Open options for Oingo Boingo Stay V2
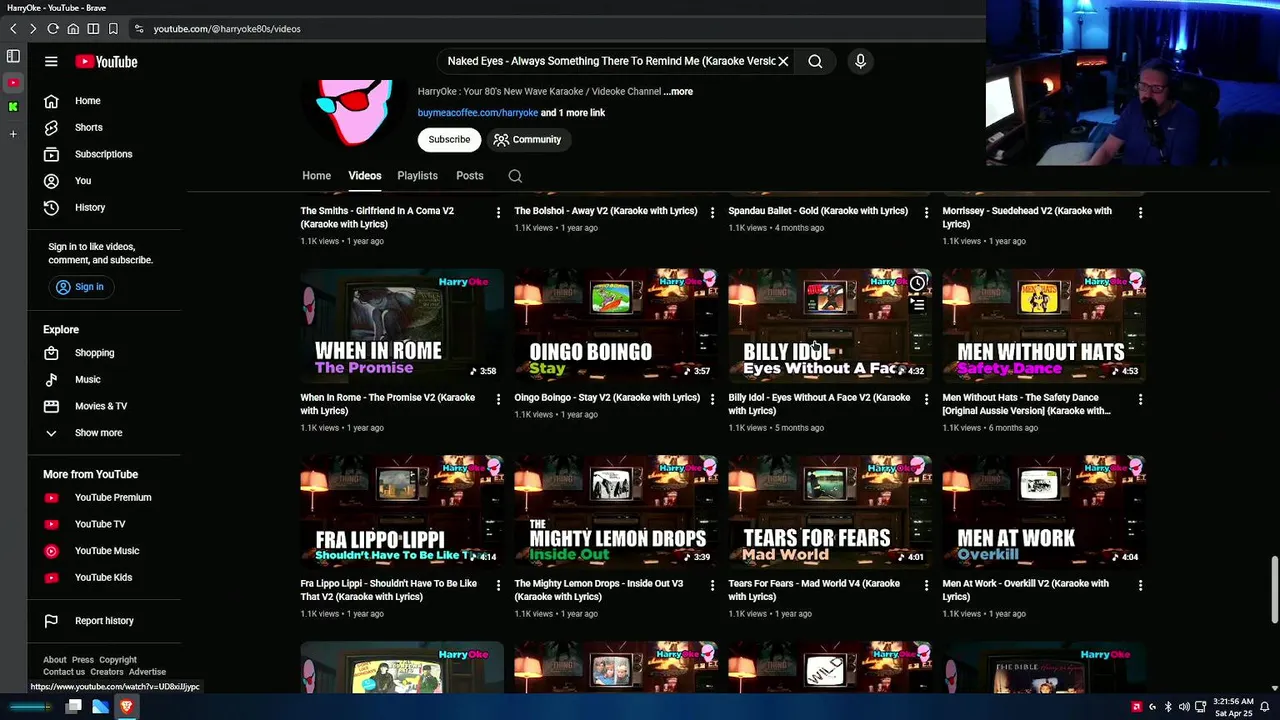The height and width of the screenshot is (720, 1280). pos(712,399)
